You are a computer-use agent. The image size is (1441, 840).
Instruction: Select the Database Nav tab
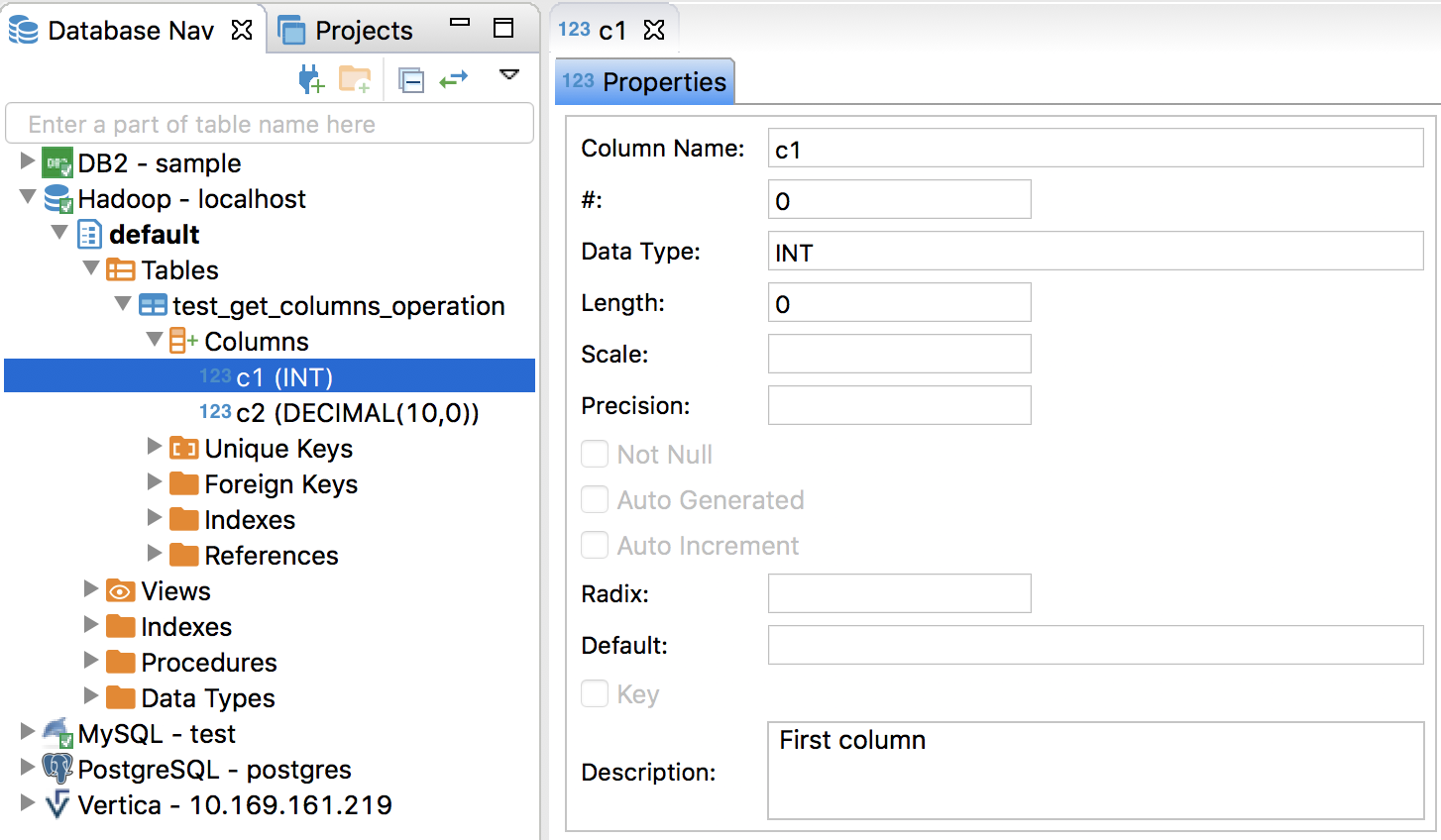(x=131, y=31)
